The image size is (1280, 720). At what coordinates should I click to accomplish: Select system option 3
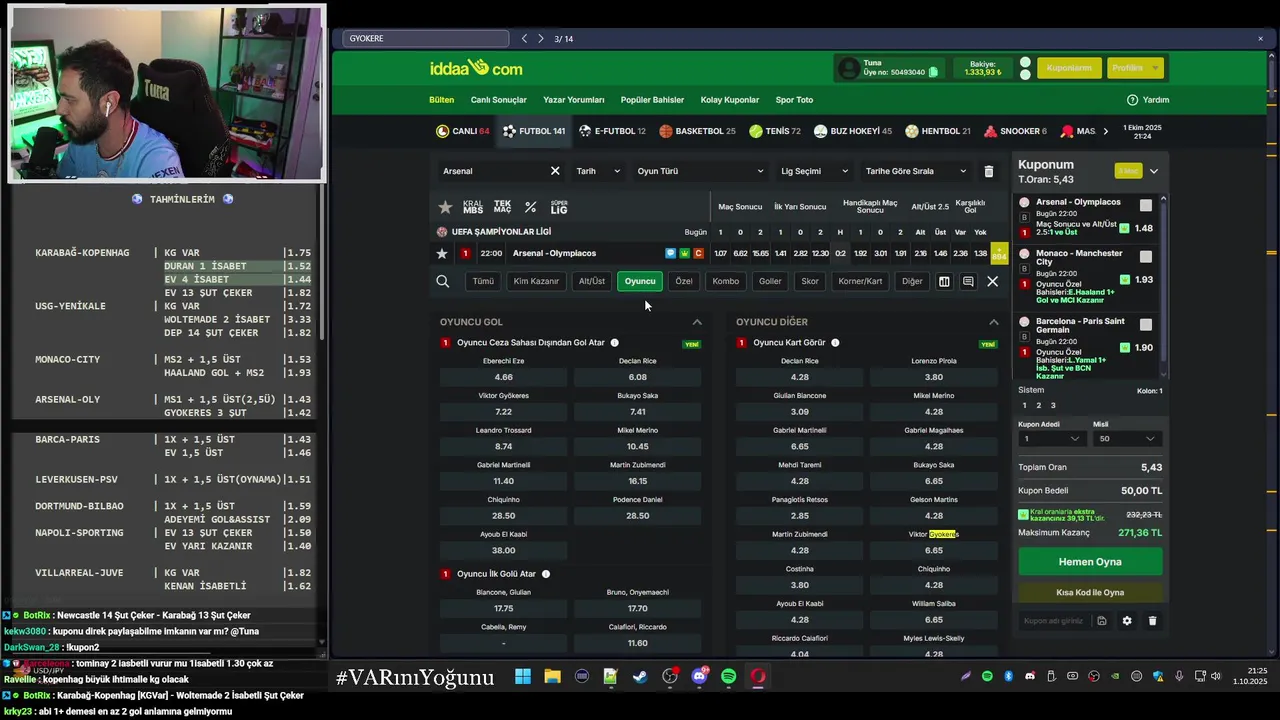pos(1052,405)
